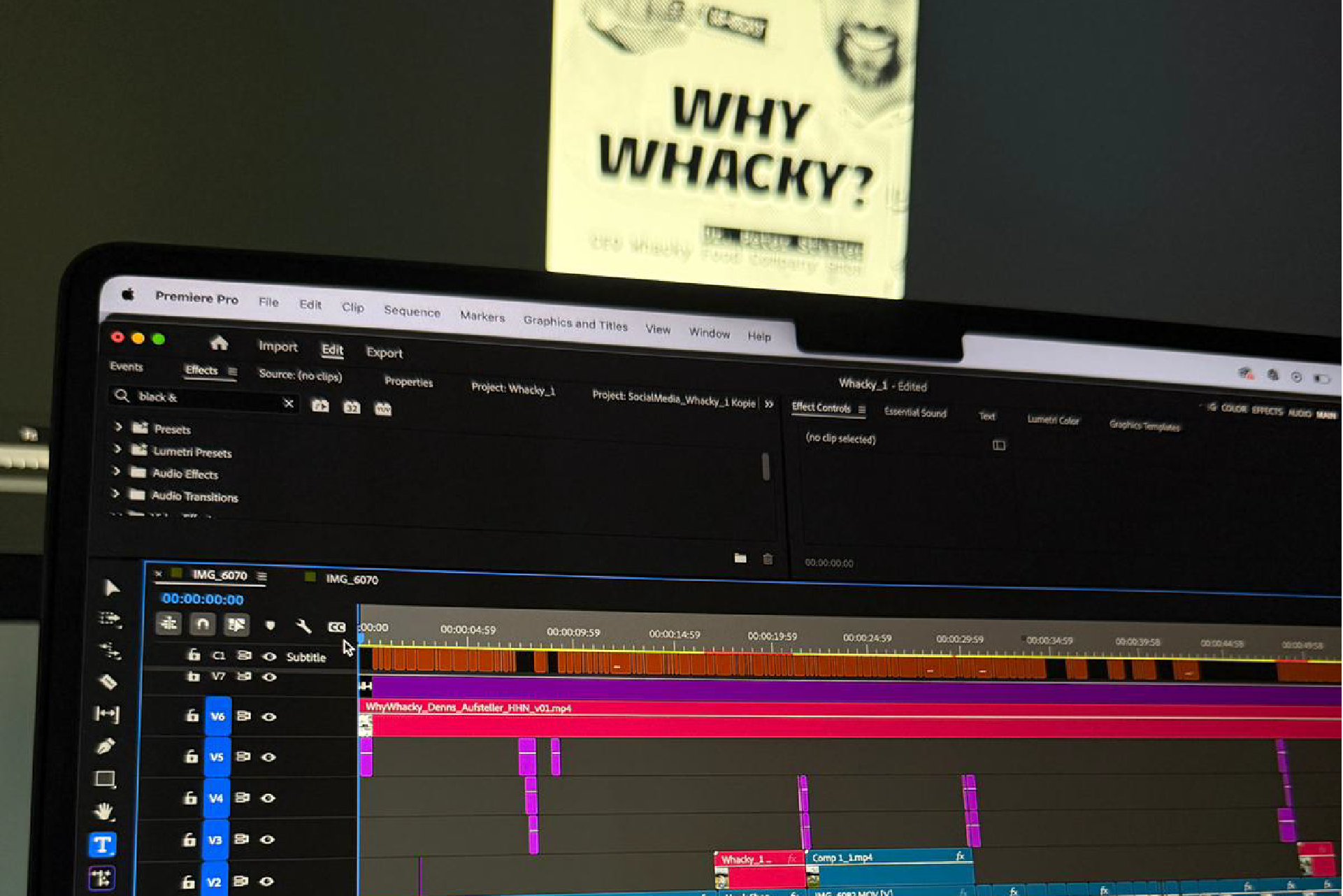
Task: Select the Type tool
Action: pyautogui.click(x=102, y=845)
